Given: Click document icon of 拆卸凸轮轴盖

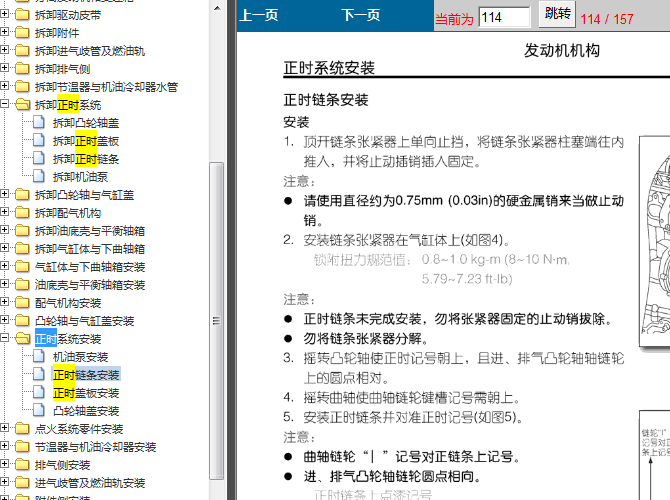Looking at the screenshot, I should click(x=39, y=122).
